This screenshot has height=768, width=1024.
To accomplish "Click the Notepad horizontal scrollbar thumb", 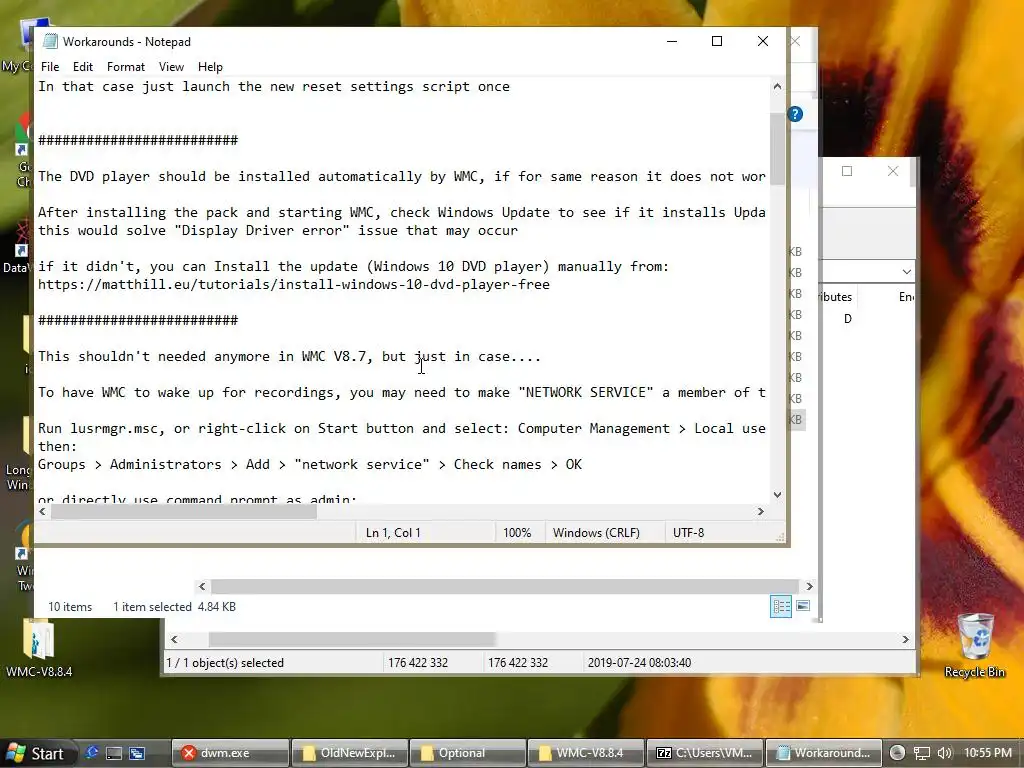I will click(x=184, y=511).
